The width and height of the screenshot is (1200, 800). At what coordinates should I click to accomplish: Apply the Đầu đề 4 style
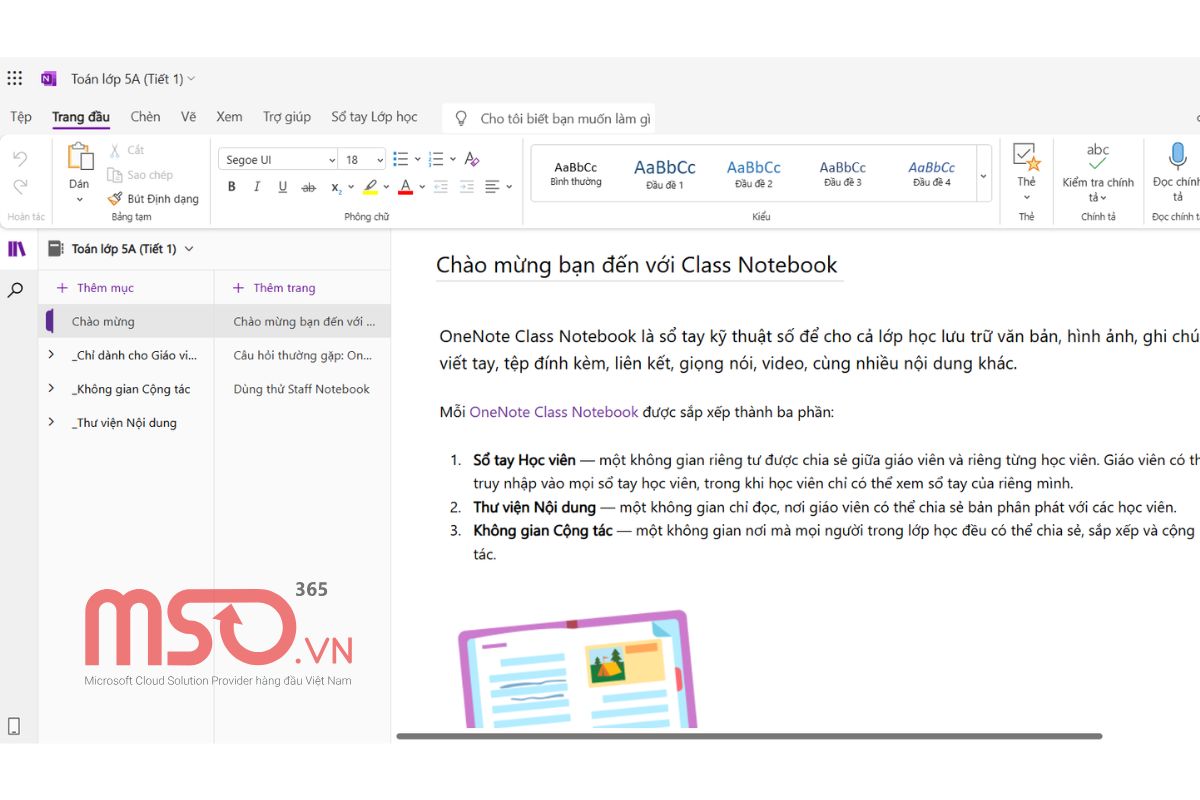pos(932,174)
